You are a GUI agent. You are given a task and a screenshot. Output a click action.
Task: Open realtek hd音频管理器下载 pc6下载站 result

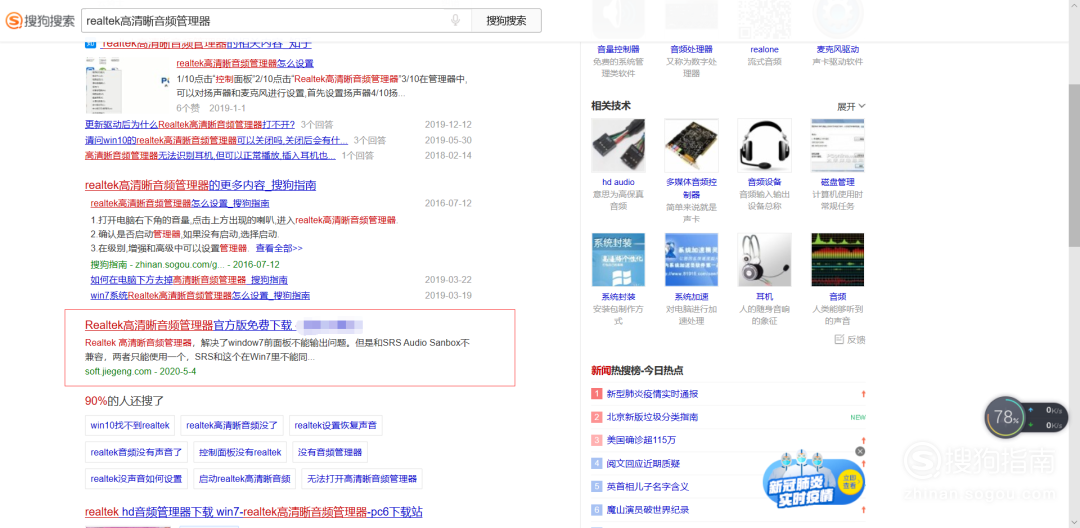(x=253, y=512)
